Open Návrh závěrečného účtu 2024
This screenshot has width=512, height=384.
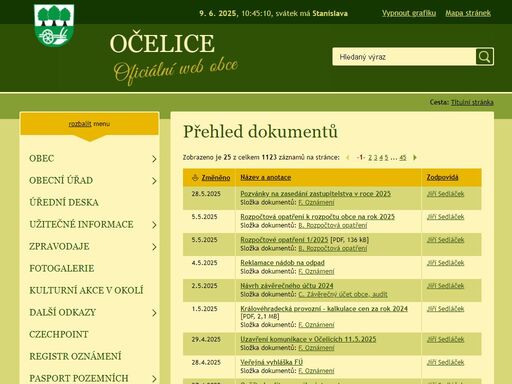click(287, 286)
